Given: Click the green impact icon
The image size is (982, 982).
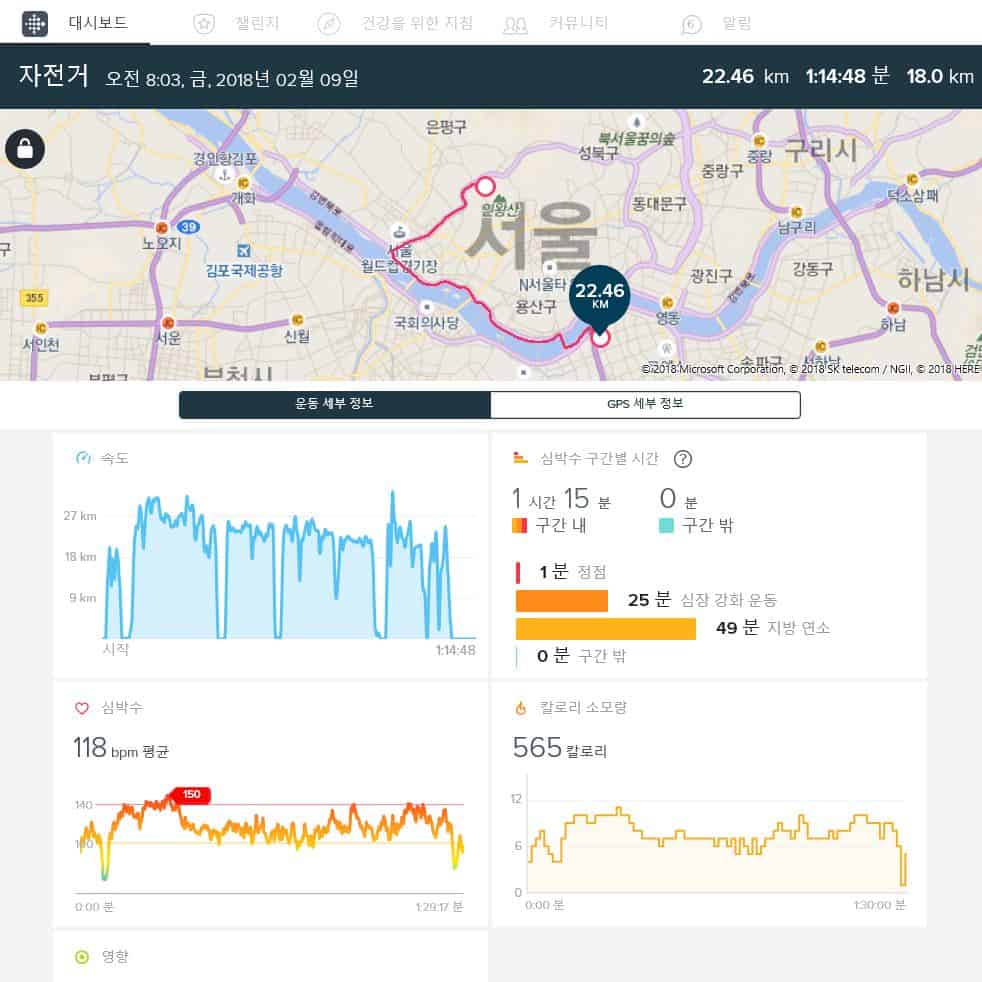Looking at the screenshot, I should (x=82, y=957).
